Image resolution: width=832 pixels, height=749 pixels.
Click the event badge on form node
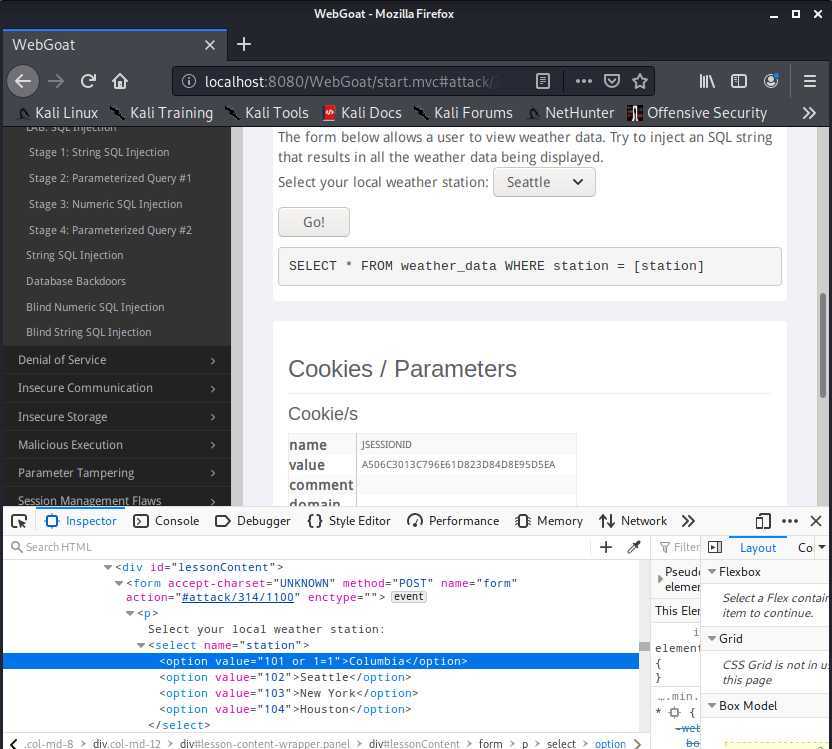pos(409,597)
